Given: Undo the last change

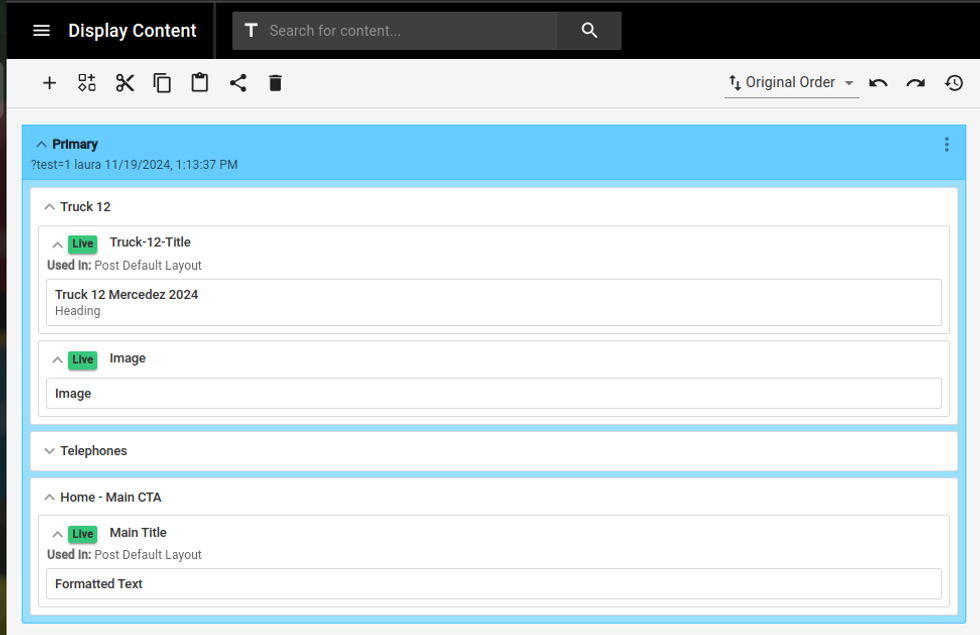Looking at the screenshot, I should [877, 83].
